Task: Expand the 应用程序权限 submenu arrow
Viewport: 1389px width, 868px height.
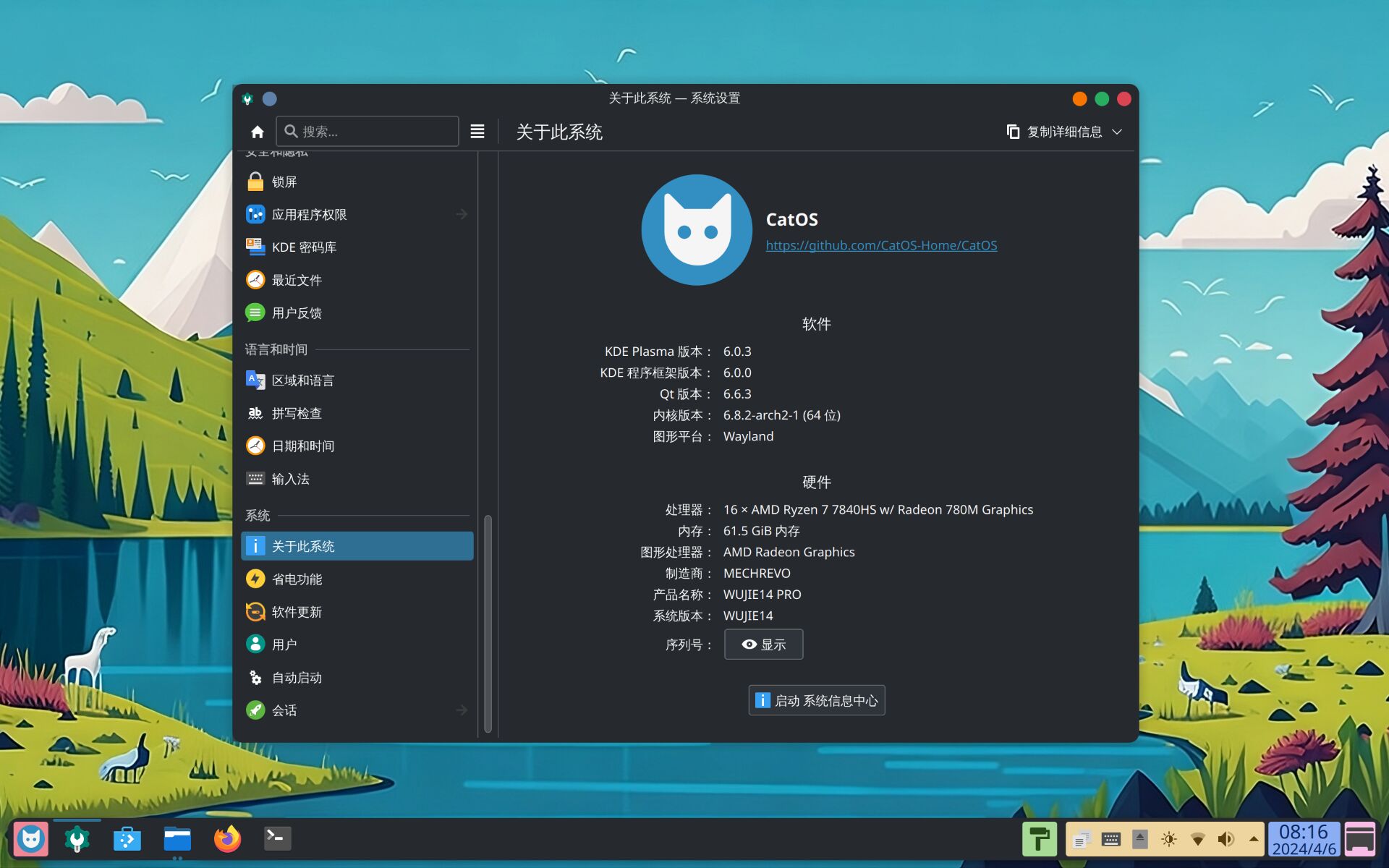Action: (462, 214)
